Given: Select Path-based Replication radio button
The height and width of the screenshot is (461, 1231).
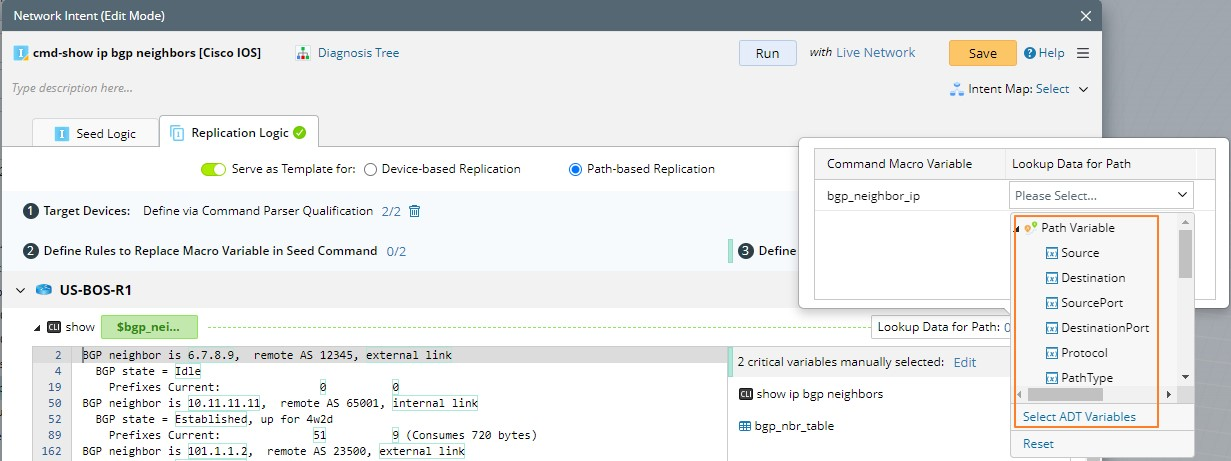Looking at the screenshot, I should [x=575, y=169].
